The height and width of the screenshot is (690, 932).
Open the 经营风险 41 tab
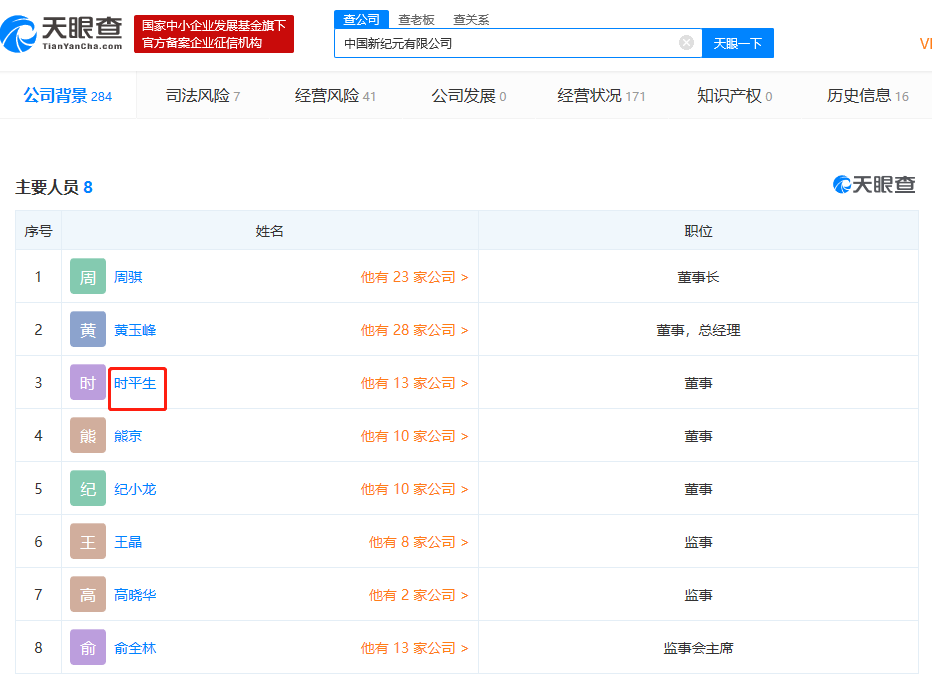pos(335,96)
